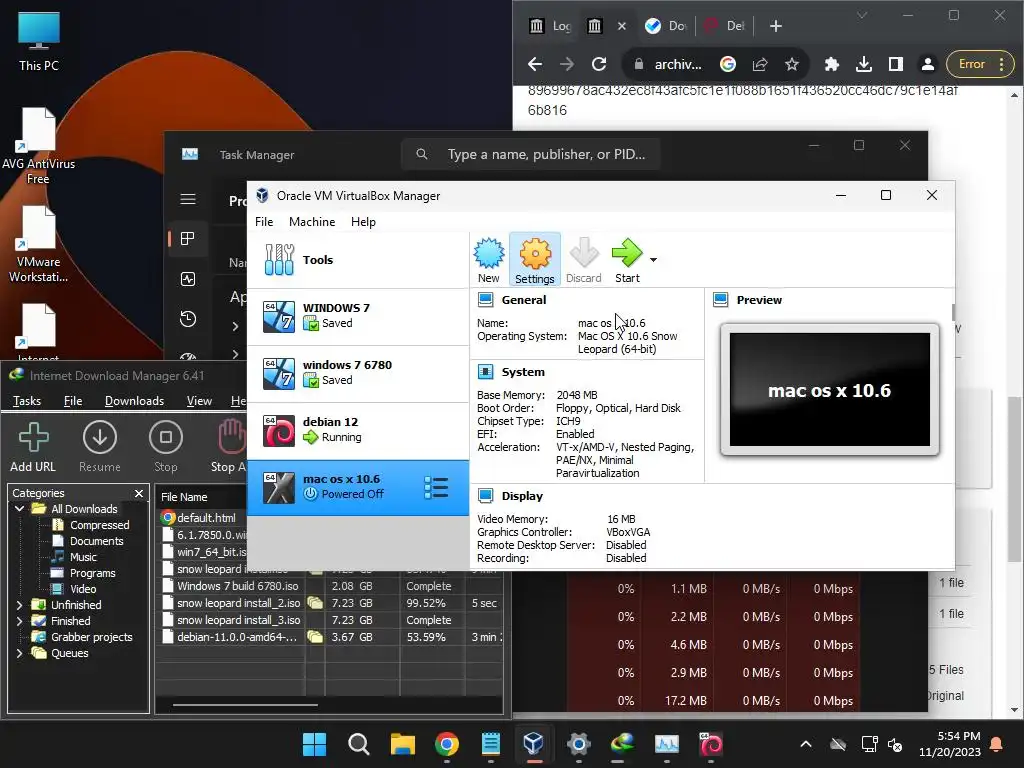1024x768 pixels.
Task: Open IDM Downloads menu
Action: (x=134, y=401)
